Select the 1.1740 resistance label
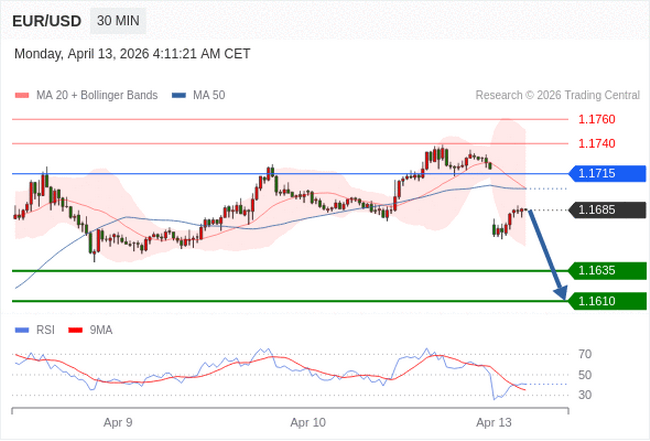The width and height of the screenshot is (650, 441). [597, 143]
